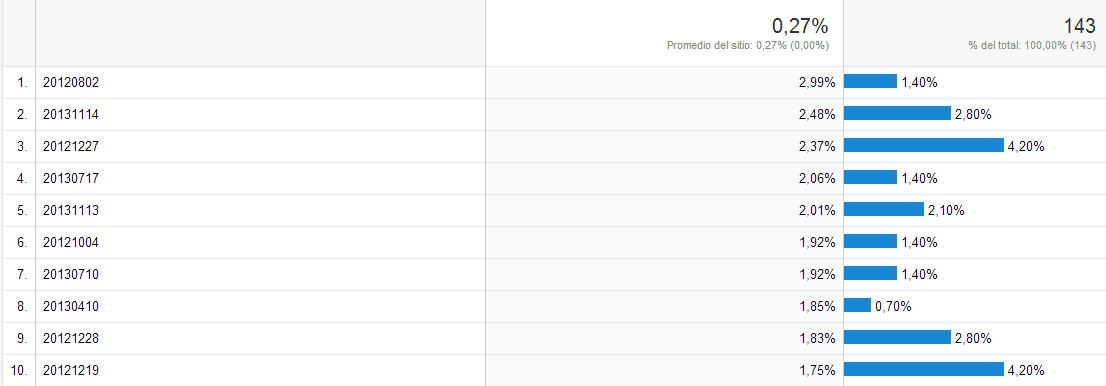The image size is (1106, 386).
Task: Open the 20120802 date row link
Action: pos(71,82)
